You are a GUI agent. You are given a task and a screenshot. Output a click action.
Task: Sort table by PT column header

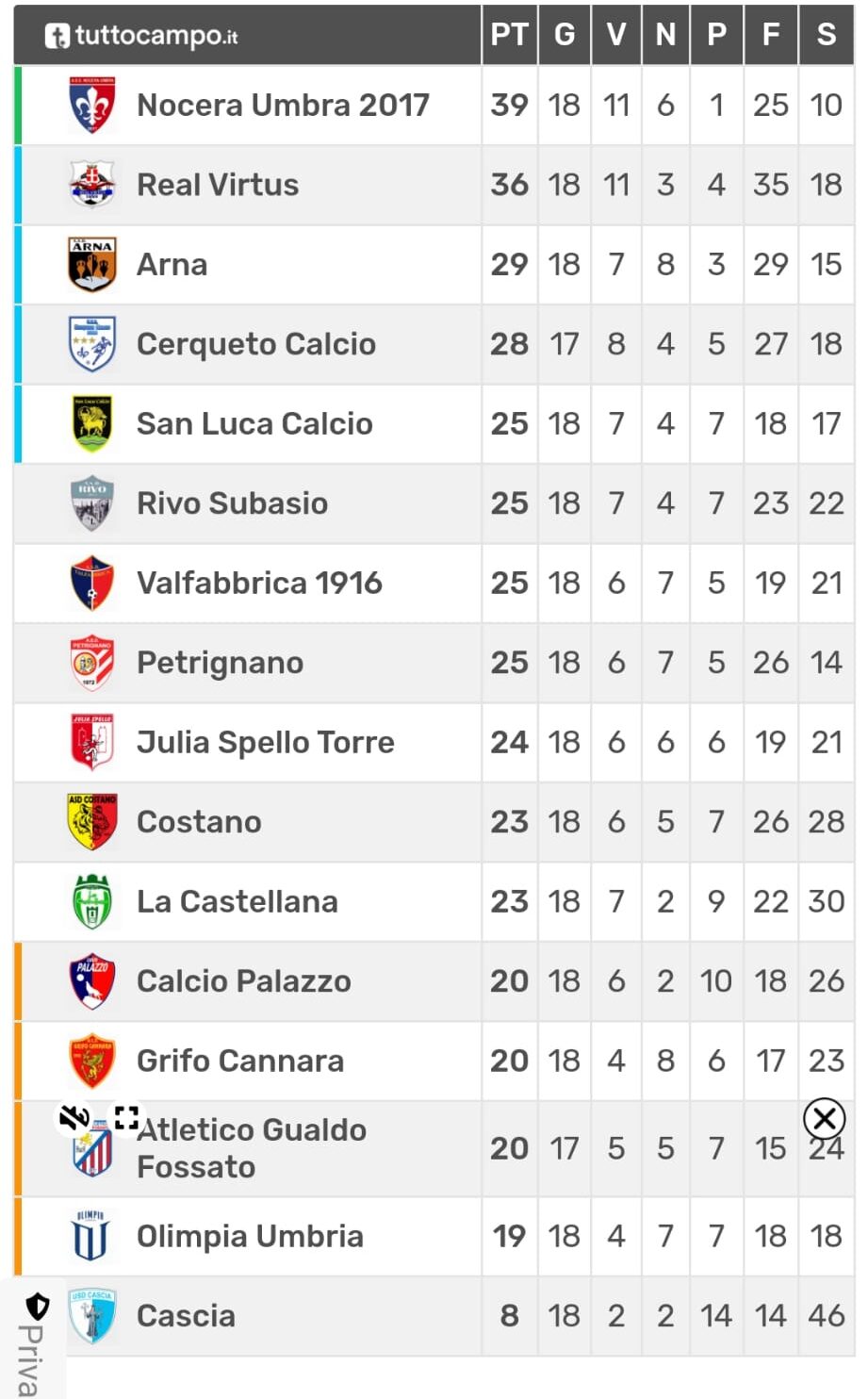coord(509,35)
